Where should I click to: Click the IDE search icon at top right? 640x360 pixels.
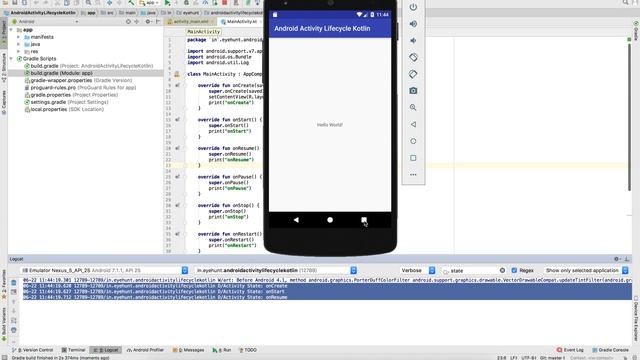(x=626, y=2)
